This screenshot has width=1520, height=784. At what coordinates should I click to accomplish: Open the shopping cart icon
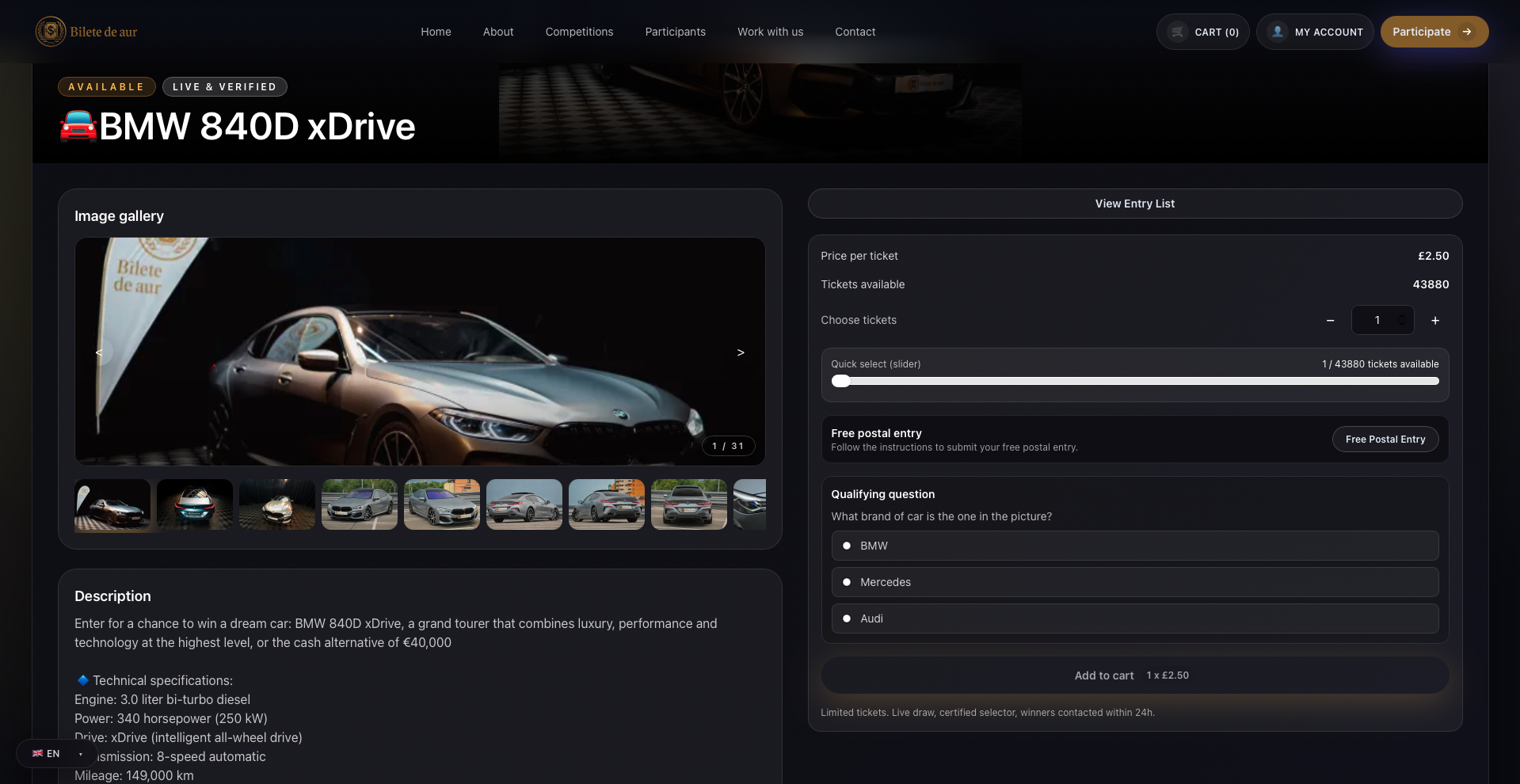coord(1178,32)
